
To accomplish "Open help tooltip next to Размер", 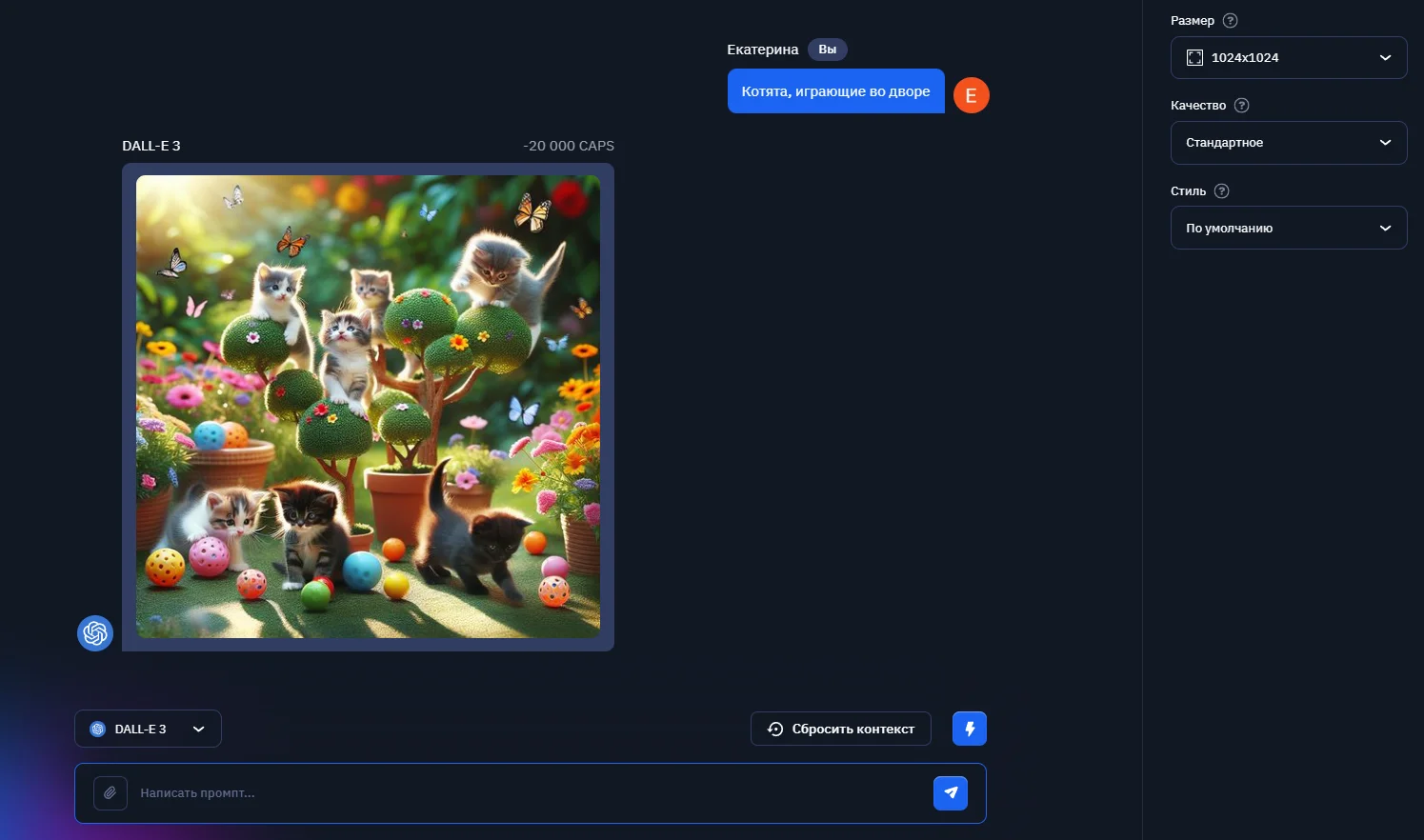I will click(1230, 20).
